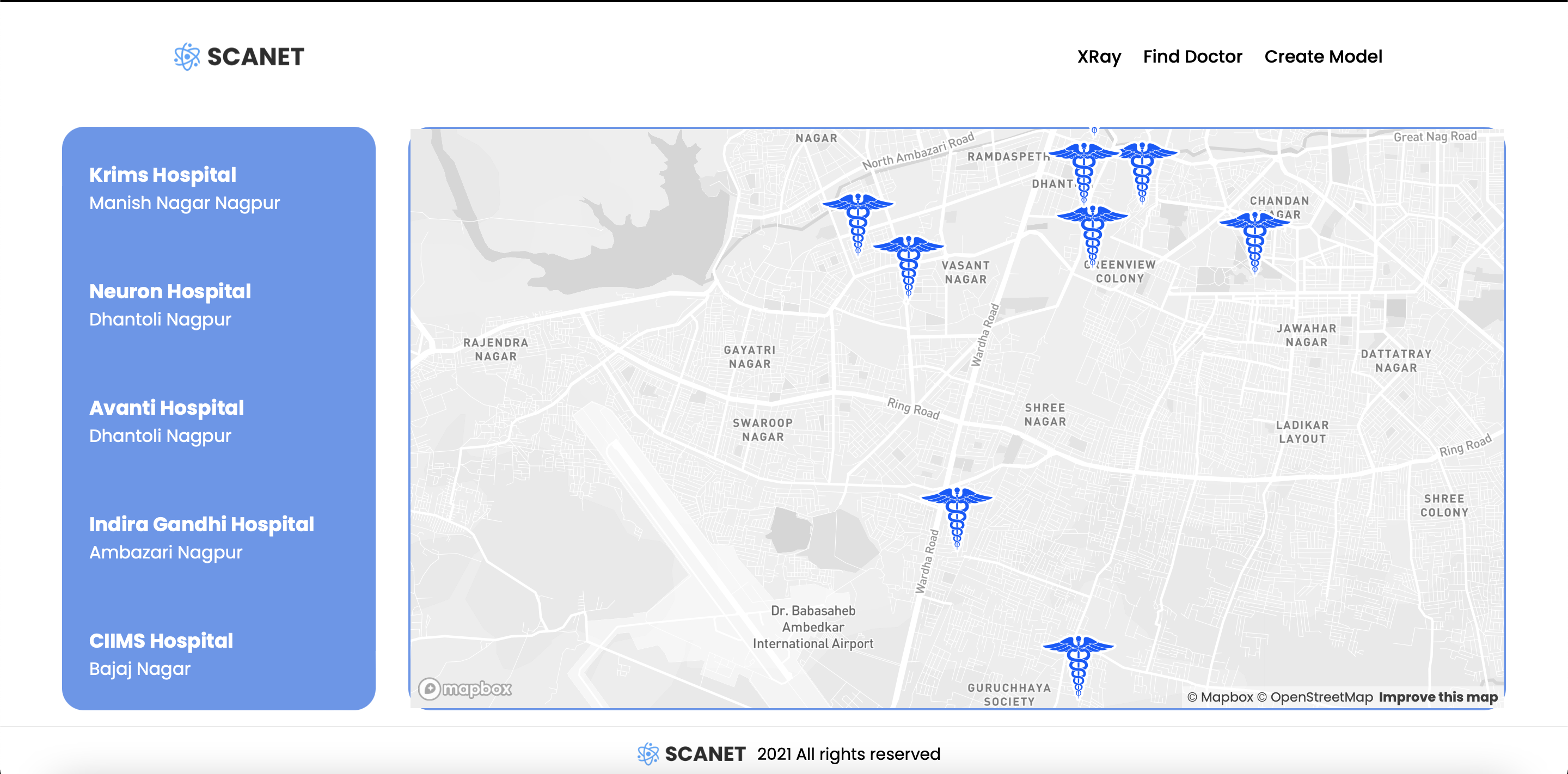Go to the Create Model page
1568x774 pixels.
click(1322, 57)
